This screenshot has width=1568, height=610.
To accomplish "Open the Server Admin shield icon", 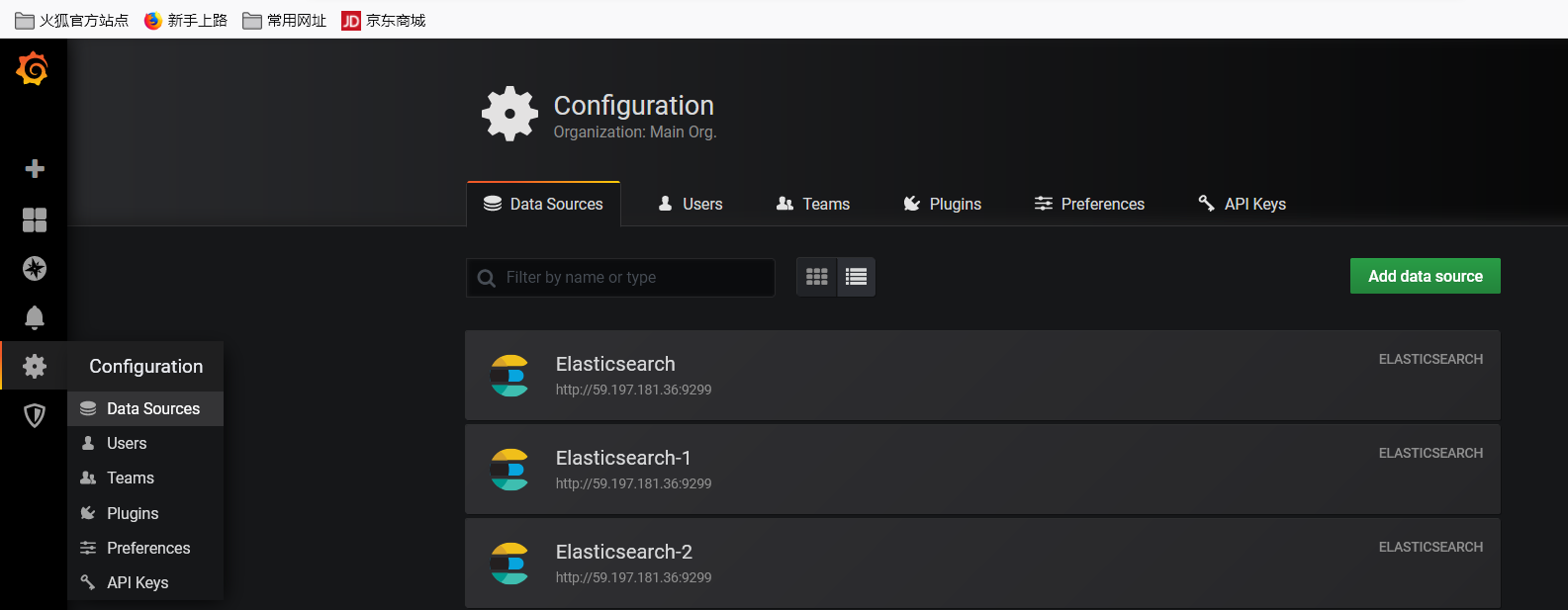I will tap(35, 415).
